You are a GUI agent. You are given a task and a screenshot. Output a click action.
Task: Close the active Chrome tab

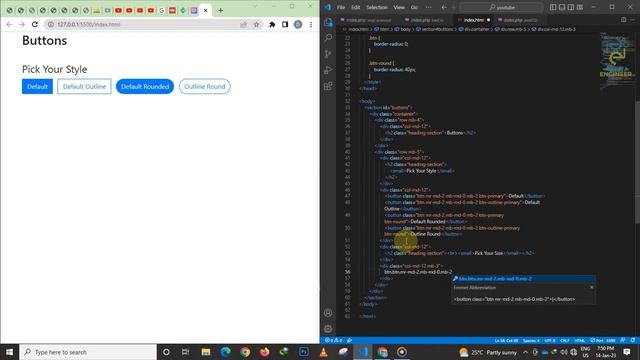(206, 10)
